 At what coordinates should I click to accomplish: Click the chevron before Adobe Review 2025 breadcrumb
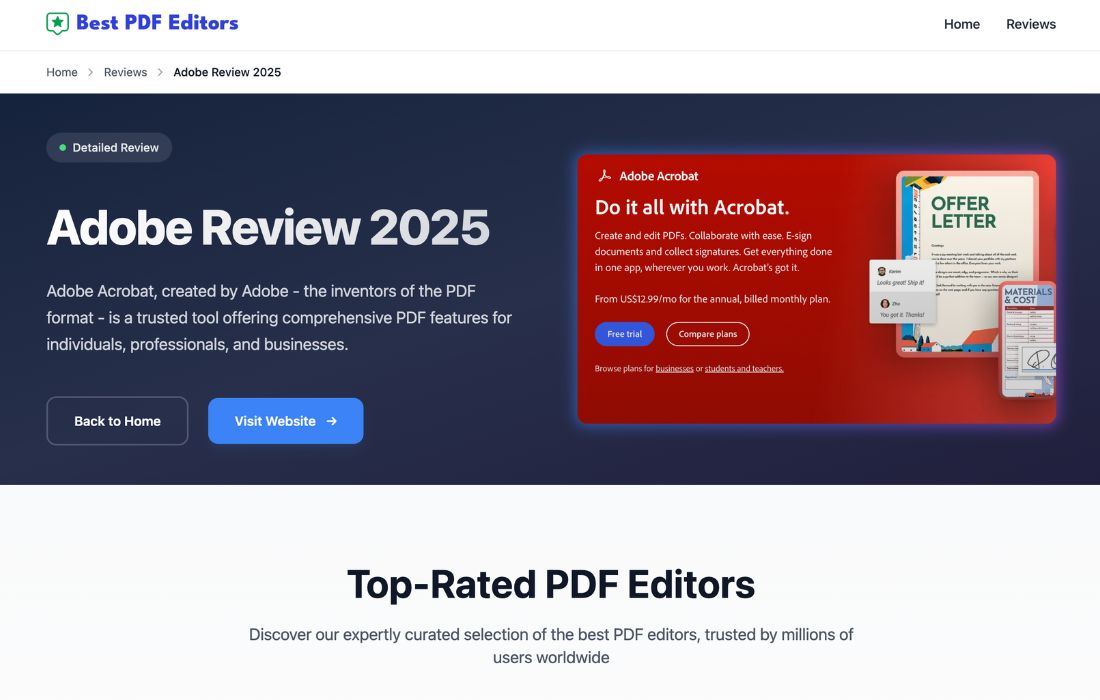pyautogui.click(x=160, y=72)
